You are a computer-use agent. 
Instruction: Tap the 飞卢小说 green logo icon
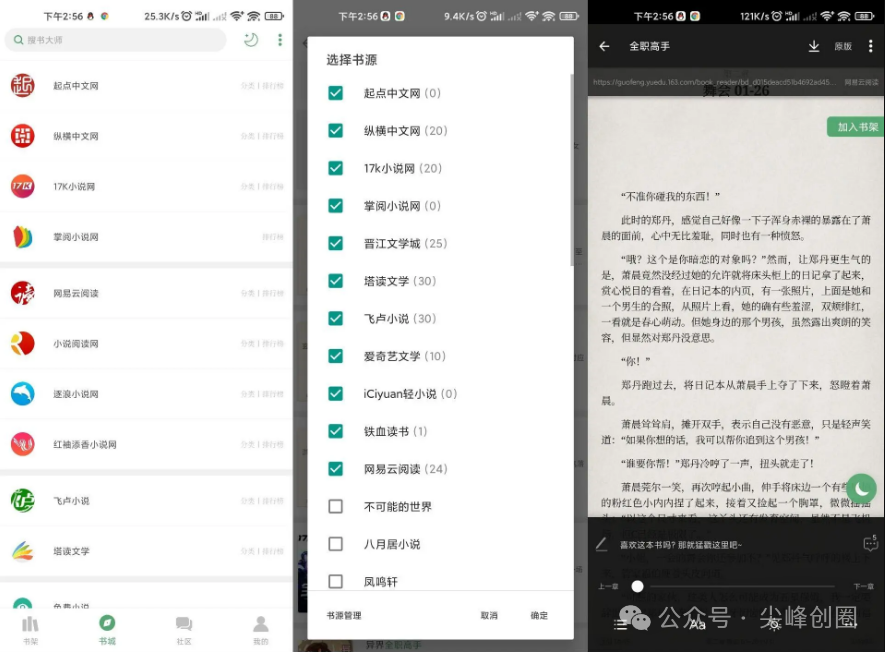tap(23, 500)
